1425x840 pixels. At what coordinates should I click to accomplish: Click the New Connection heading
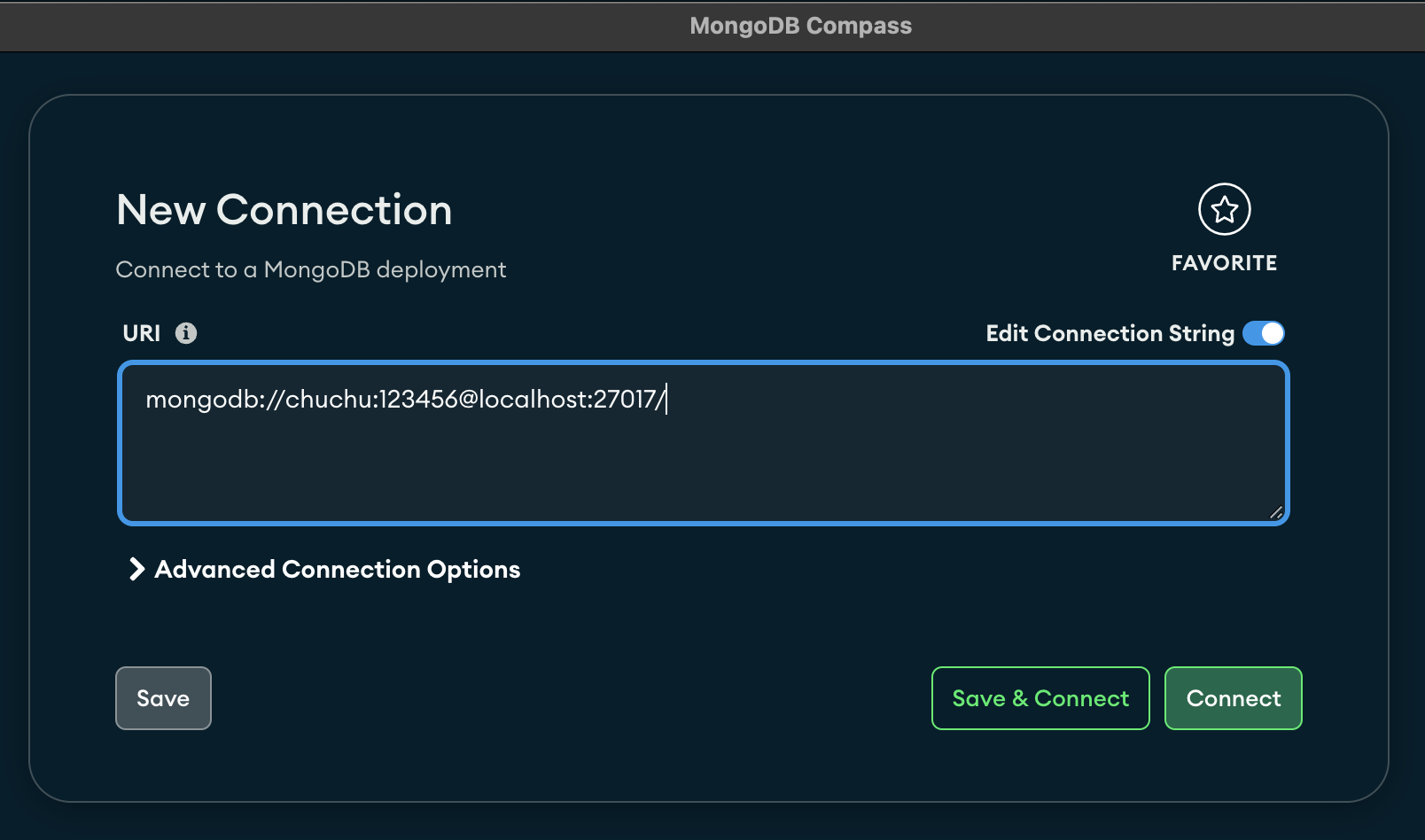[284, 210]
